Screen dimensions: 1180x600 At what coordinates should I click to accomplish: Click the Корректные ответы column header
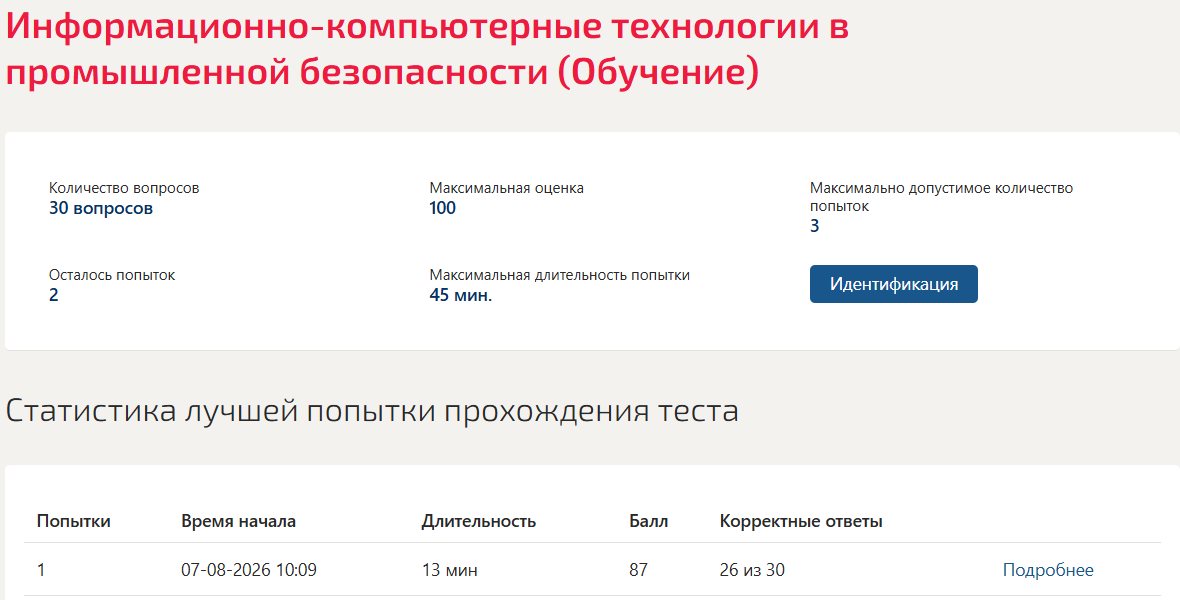801,521
